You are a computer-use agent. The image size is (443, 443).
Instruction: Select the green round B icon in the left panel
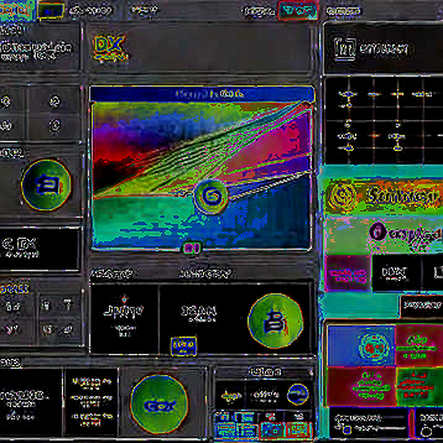click(46, 185)
